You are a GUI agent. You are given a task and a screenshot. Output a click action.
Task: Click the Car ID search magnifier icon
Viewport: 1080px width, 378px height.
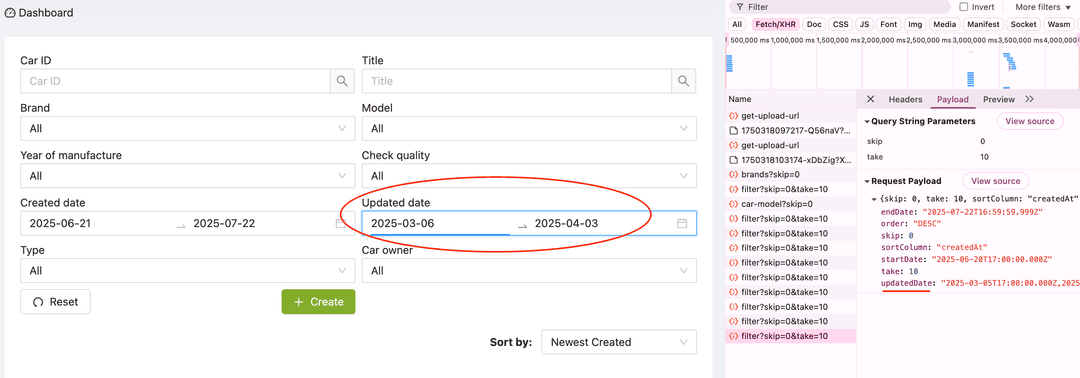coord(342,81)
